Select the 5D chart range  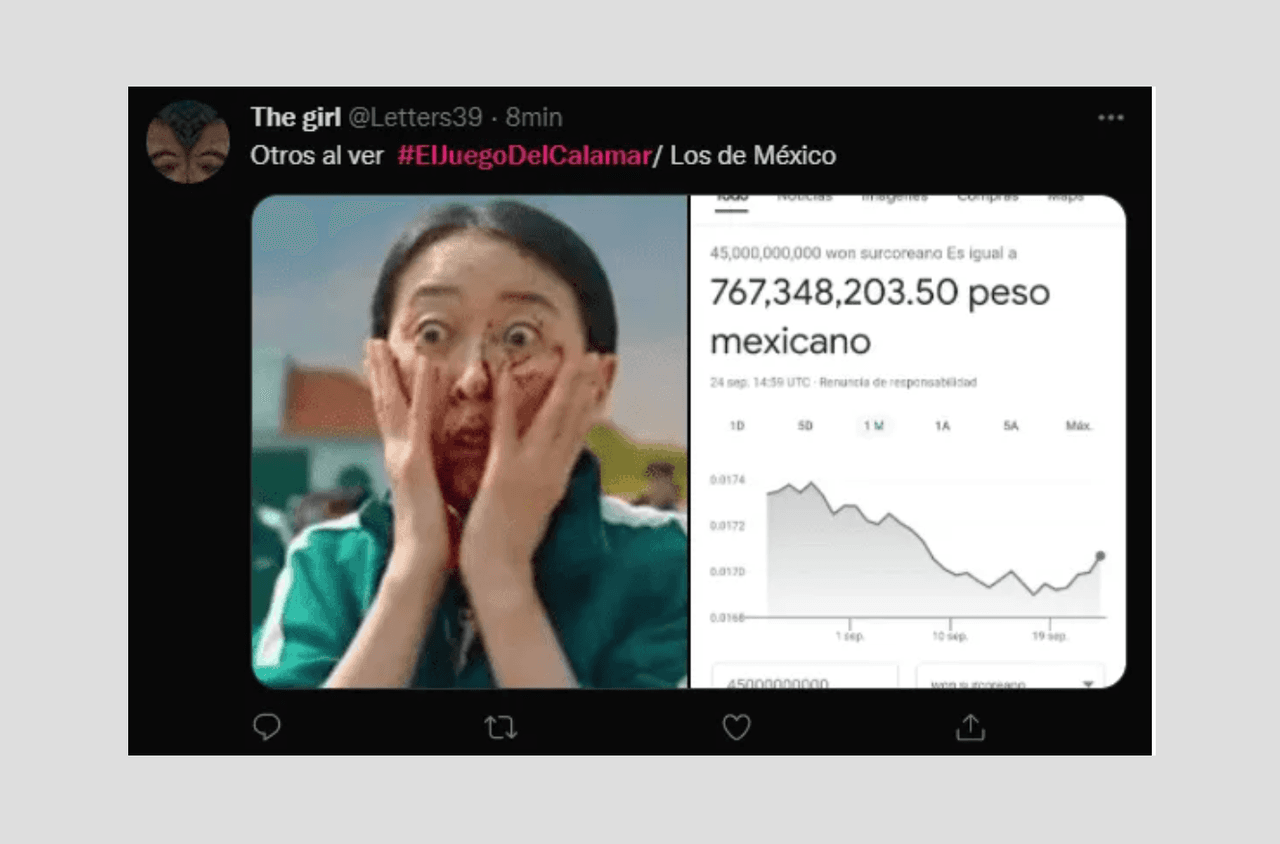805,426
